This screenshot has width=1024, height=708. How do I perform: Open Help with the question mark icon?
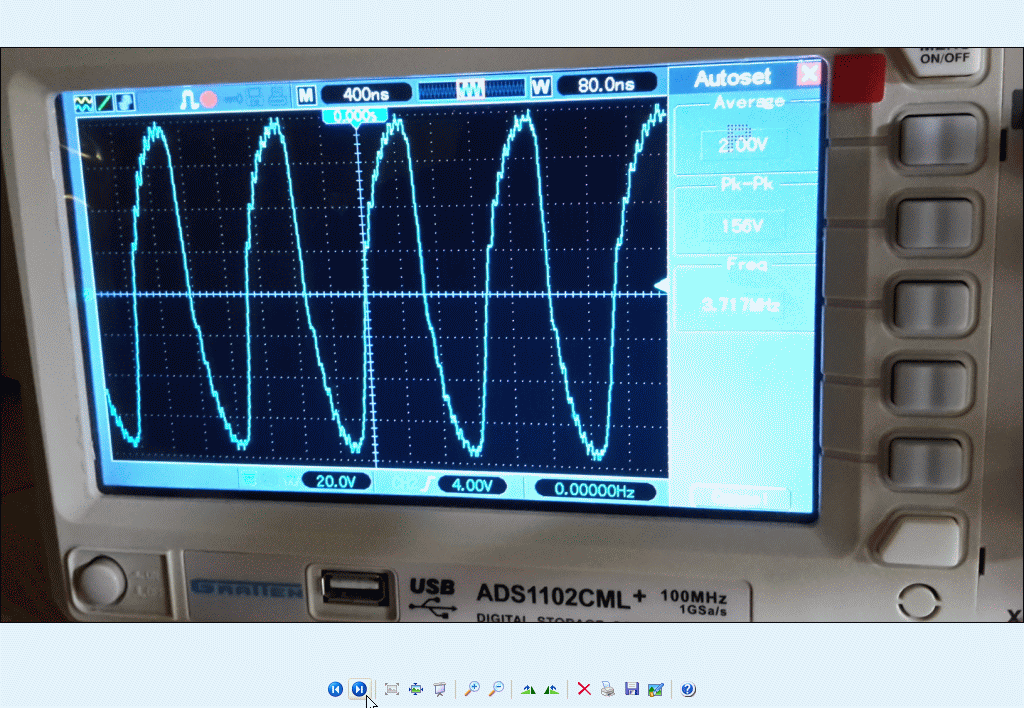click(x=688, y=689)
